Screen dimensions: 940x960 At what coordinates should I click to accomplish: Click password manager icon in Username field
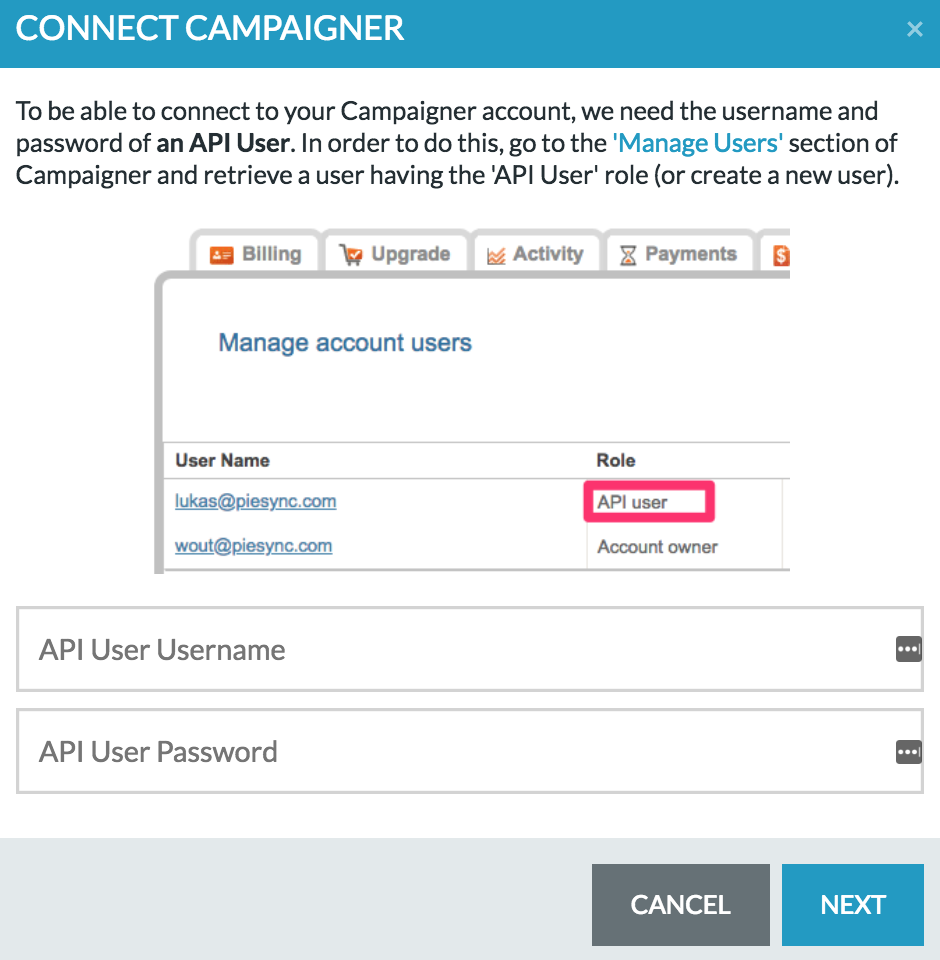tap(908, 649)
